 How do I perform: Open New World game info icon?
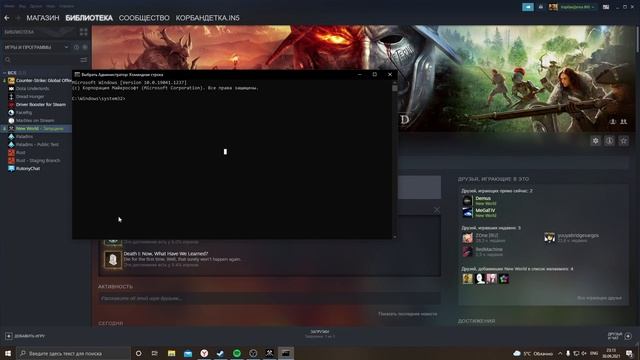coord(609,141)
